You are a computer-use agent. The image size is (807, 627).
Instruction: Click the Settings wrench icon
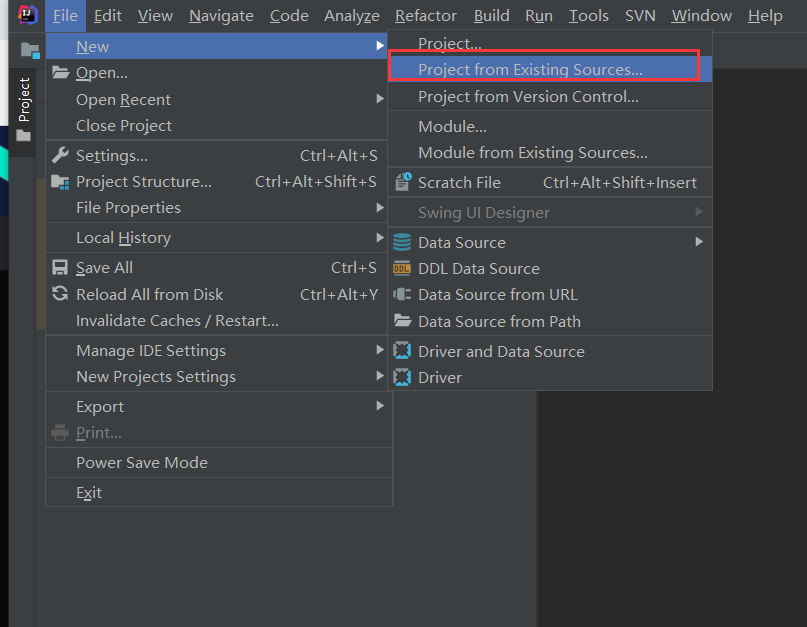60,155
